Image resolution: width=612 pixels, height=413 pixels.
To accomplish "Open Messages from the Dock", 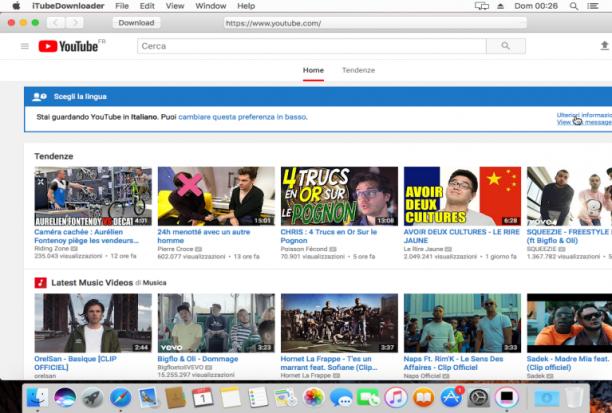I will click(341, 397).
